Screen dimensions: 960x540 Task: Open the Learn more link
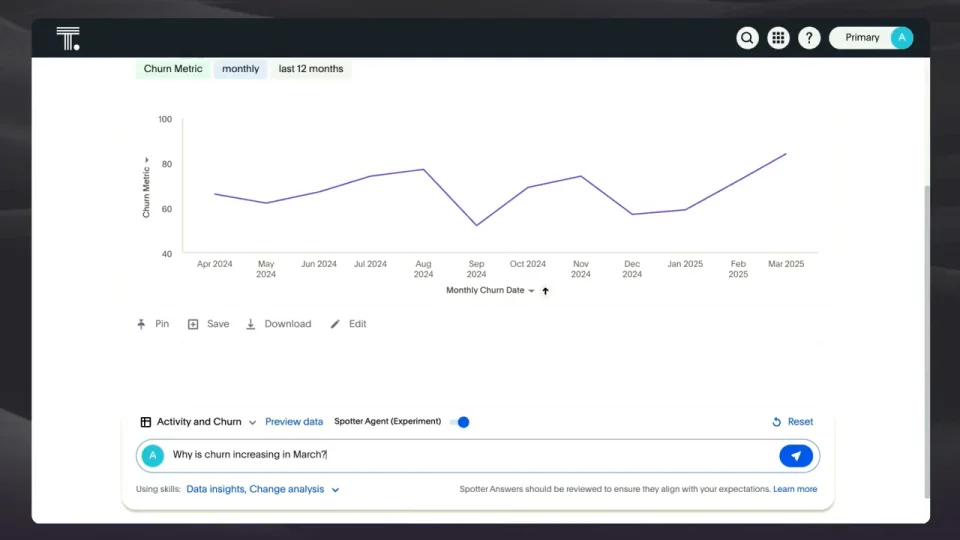pos(795,490)
